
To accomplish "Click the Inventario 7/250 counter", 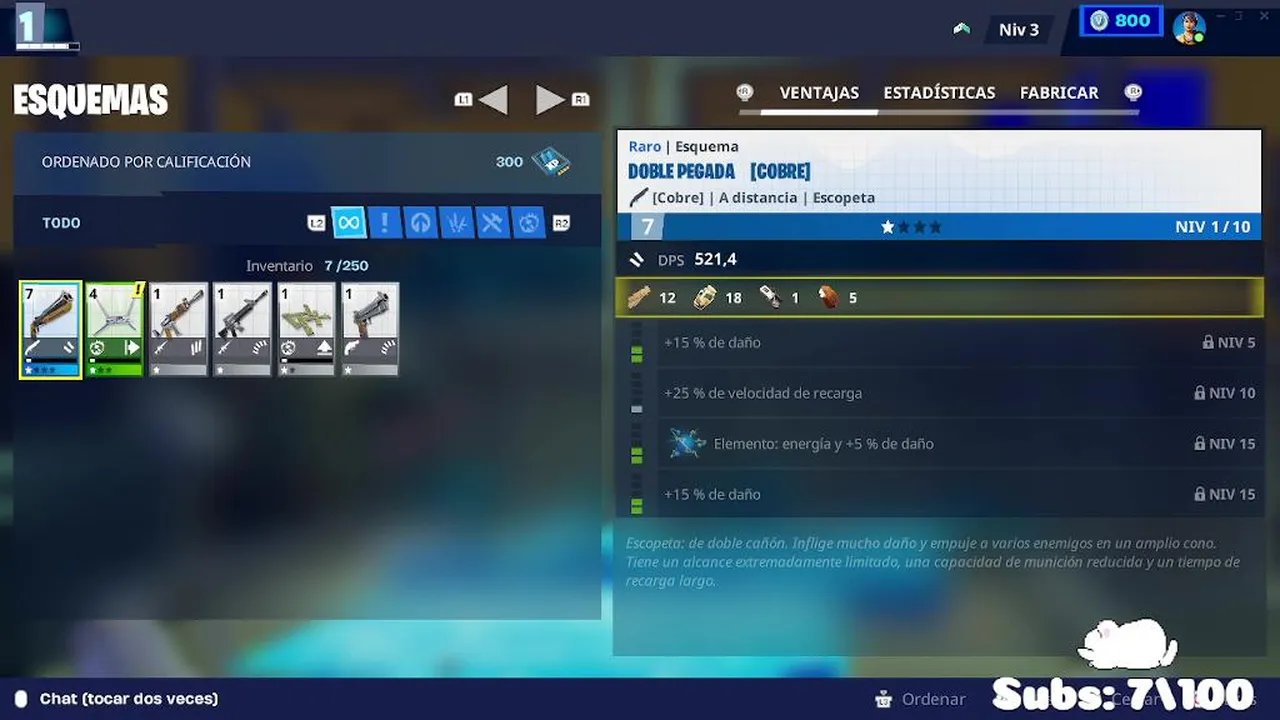I will 307,266.
